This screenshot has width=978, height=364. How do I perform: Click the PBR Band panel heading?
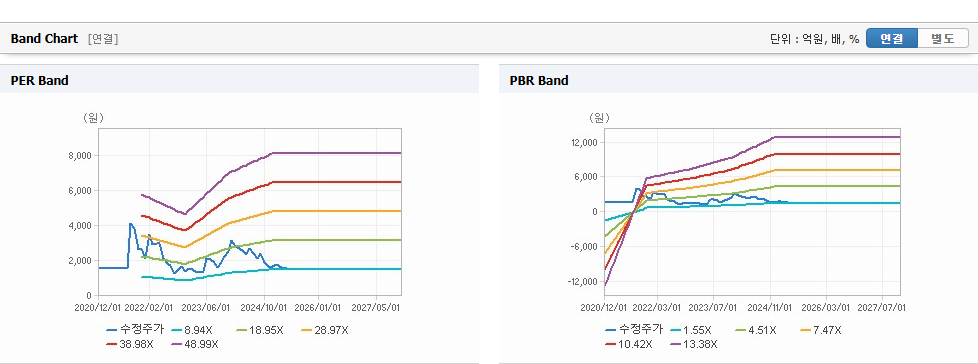click(x=539, y=80)
